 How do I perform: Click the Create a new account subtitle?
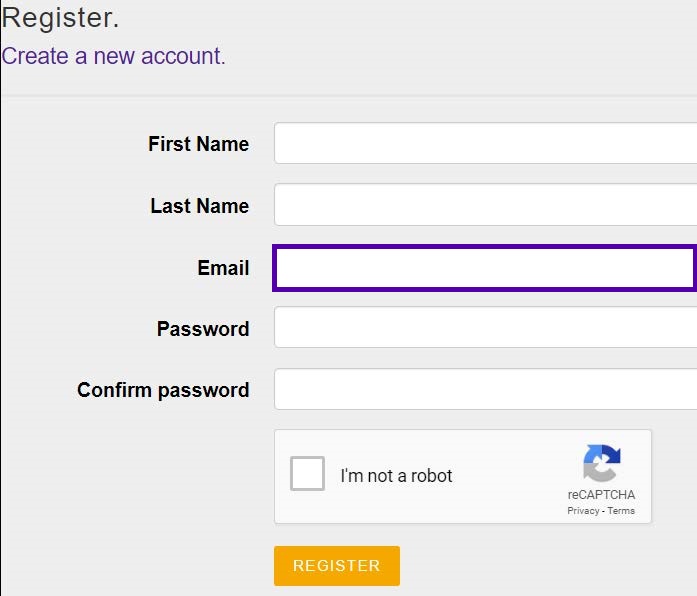tap(113, 56)
